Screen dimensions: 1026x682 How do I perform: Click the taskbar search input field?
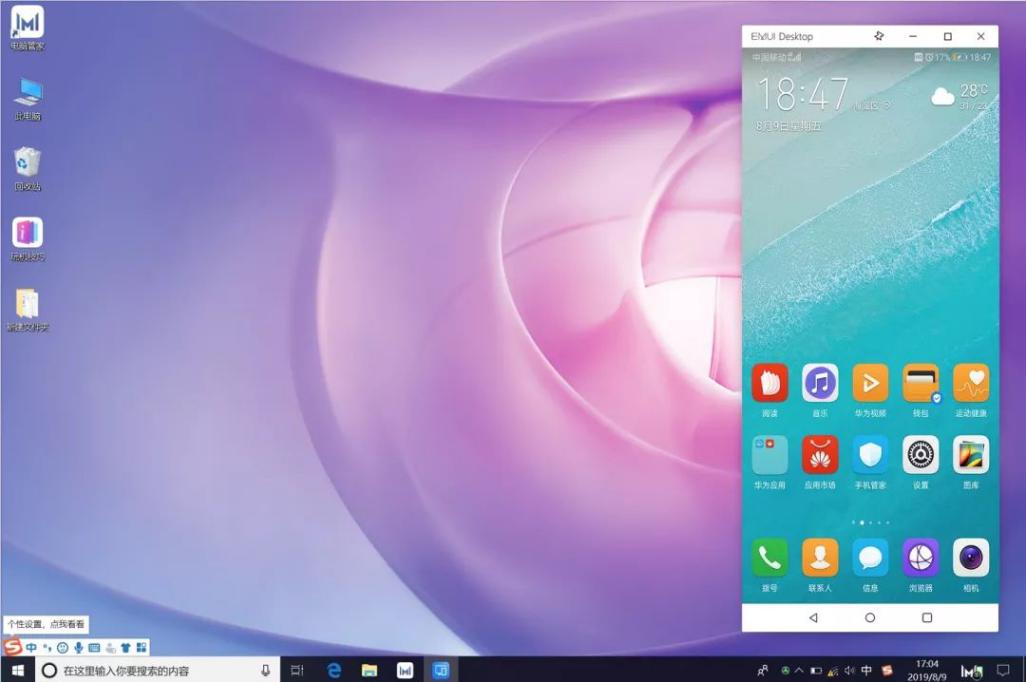(x=140, y=670)
